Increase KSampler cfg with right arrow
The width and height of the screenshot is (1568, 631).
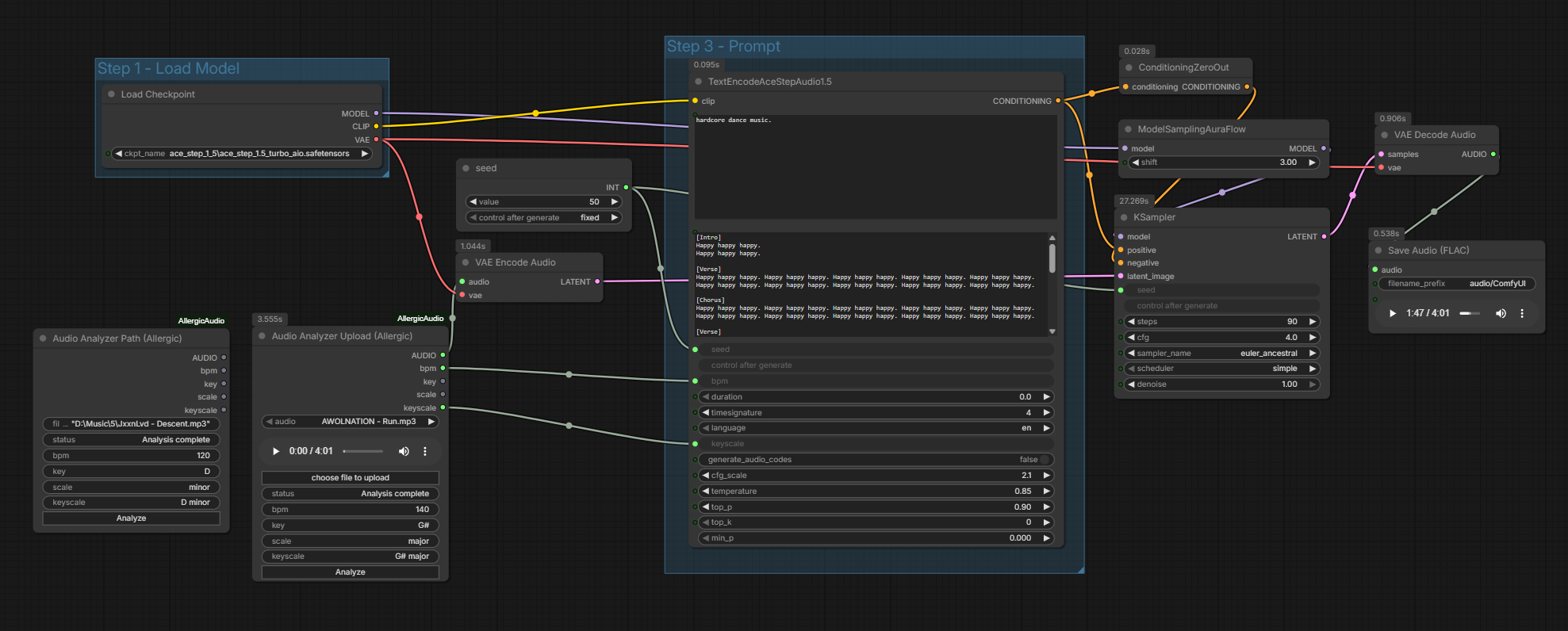click(x=1312, y=338)
